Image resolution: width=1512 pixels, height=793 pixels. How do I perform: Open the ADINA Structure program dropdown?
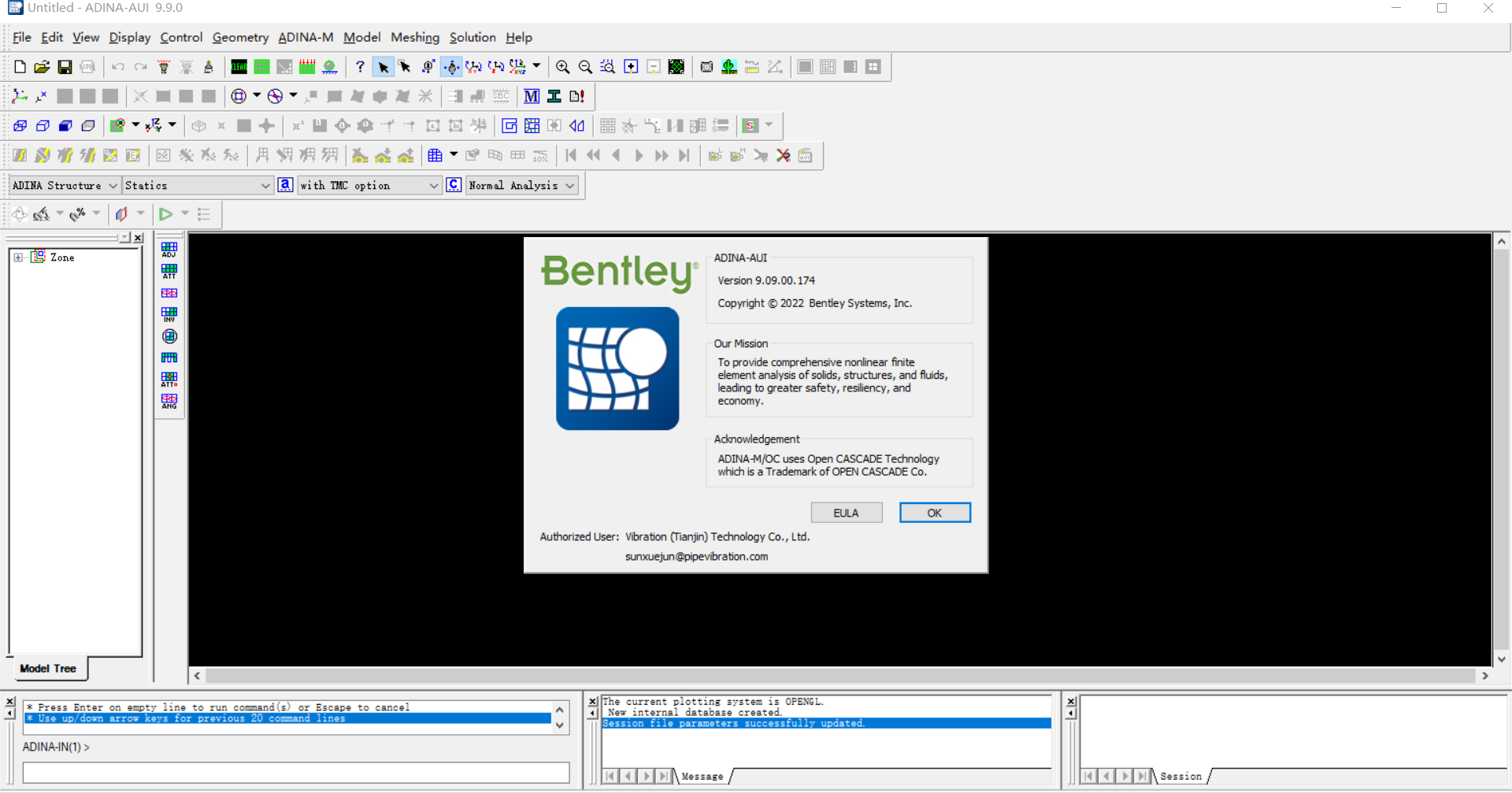coord(65,185)
